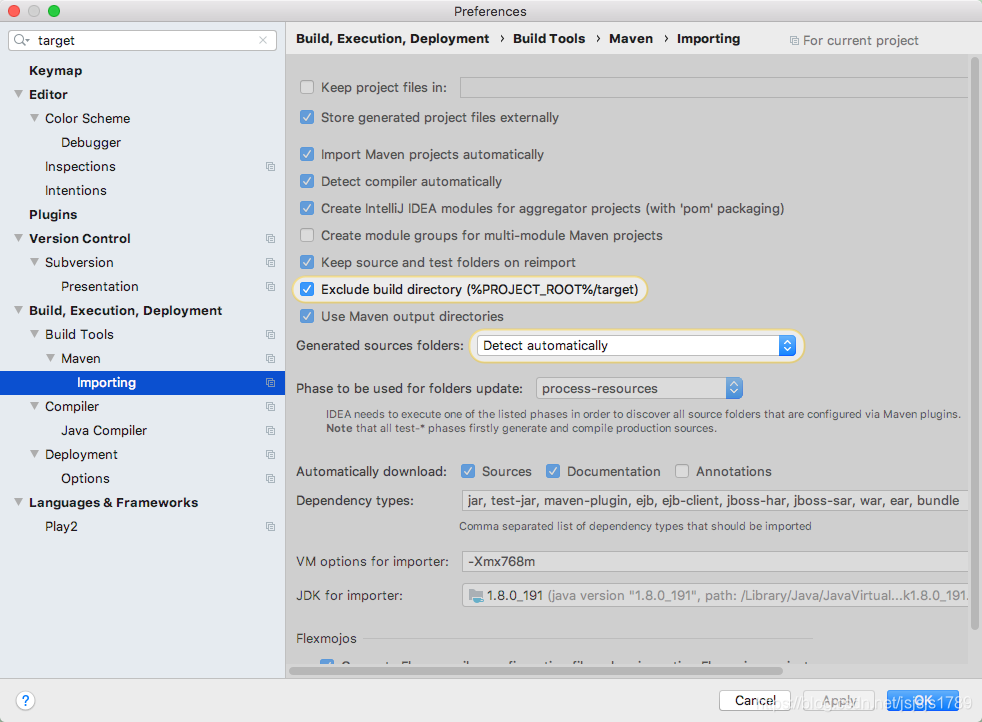
Task: Open 'Phase to be used for folders update' dropdown
Action: pos(639,388)
